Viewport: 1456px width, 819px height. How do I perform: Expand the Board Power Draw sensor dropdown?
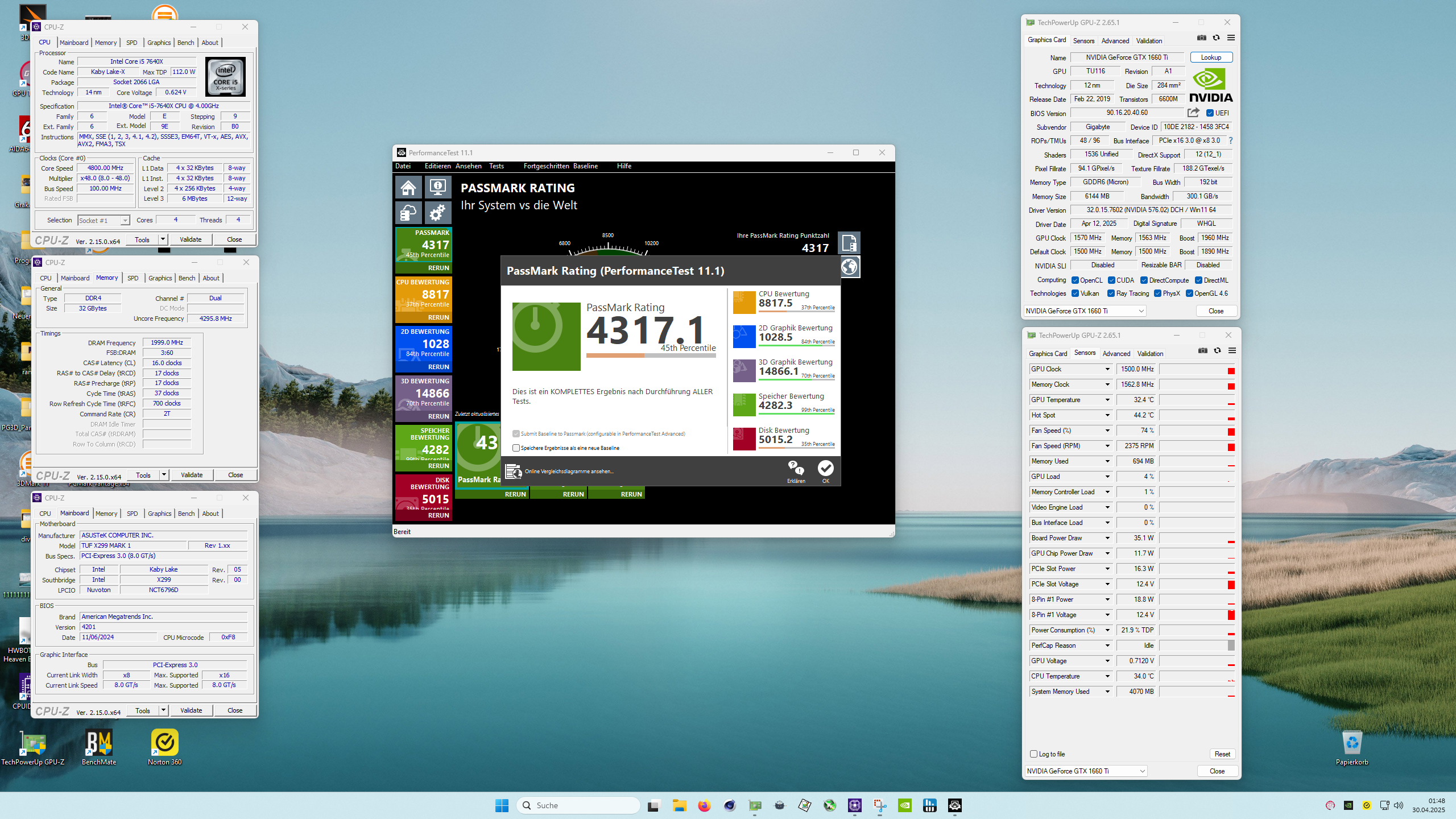[1107, 538]
